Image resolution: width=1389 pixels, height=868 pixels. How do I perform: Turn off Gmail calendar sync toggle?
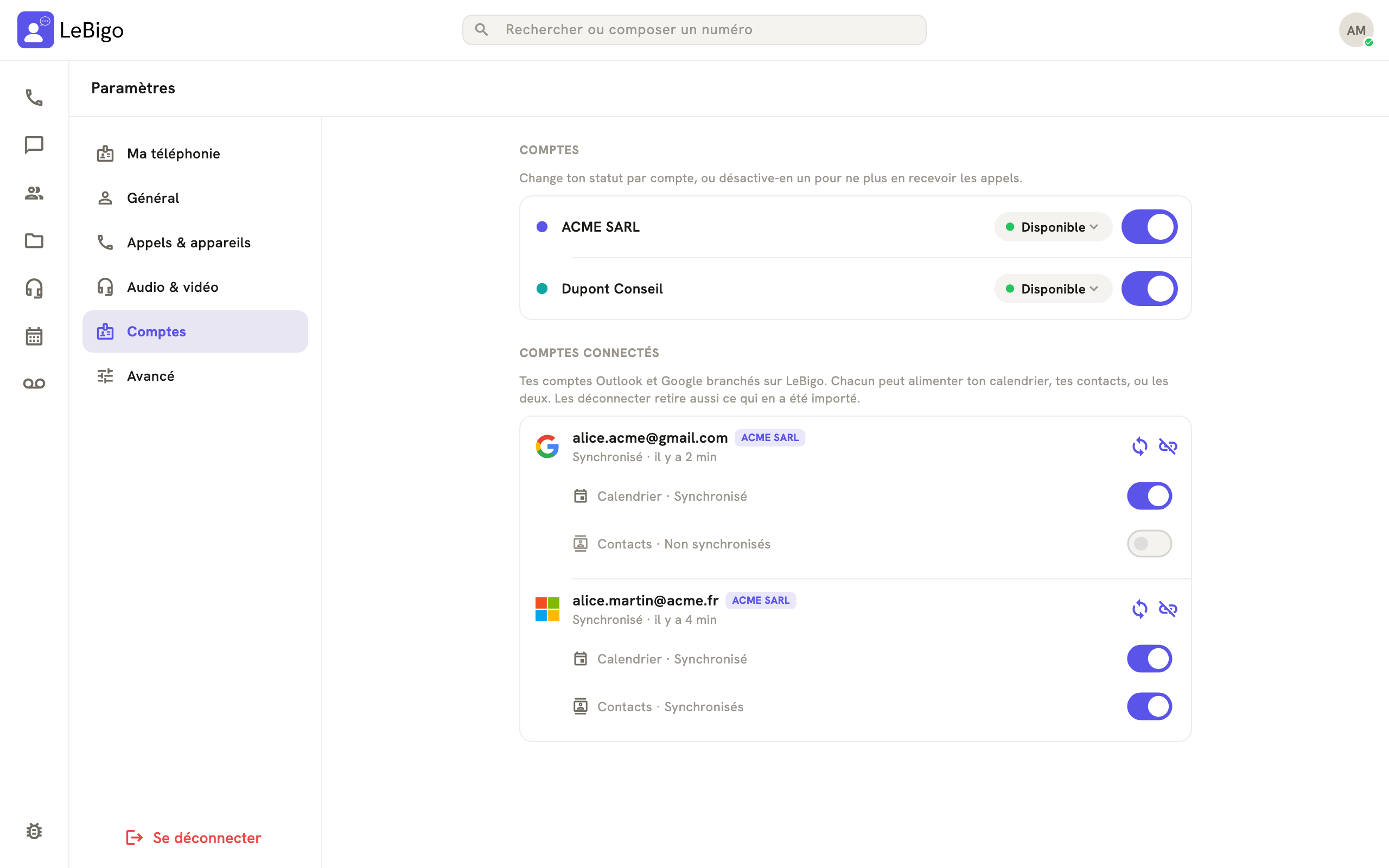(x=1149, y=496)
